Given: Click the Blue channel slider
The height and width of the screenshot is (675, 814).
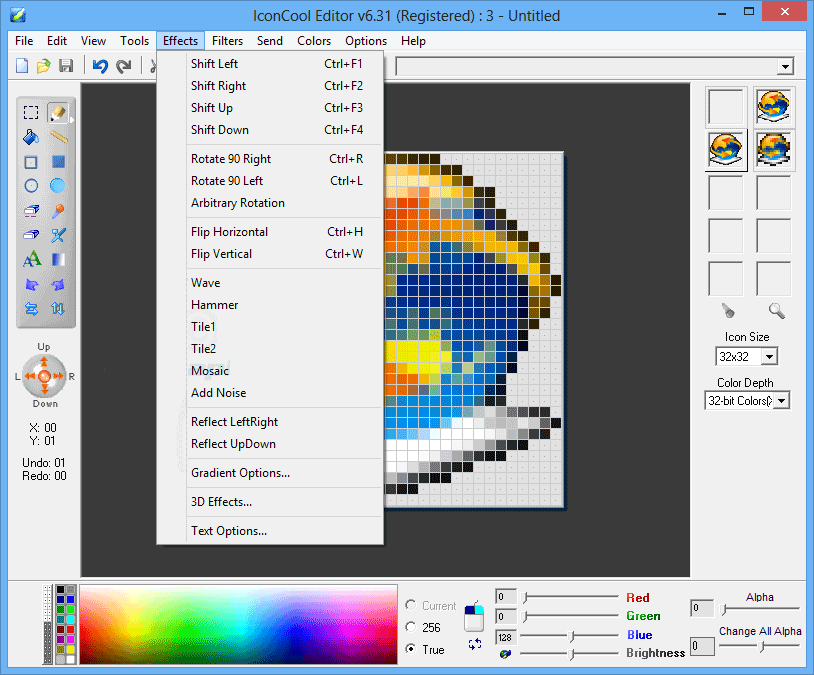Looking at the screenshot, I should click(x=572, y=635).
